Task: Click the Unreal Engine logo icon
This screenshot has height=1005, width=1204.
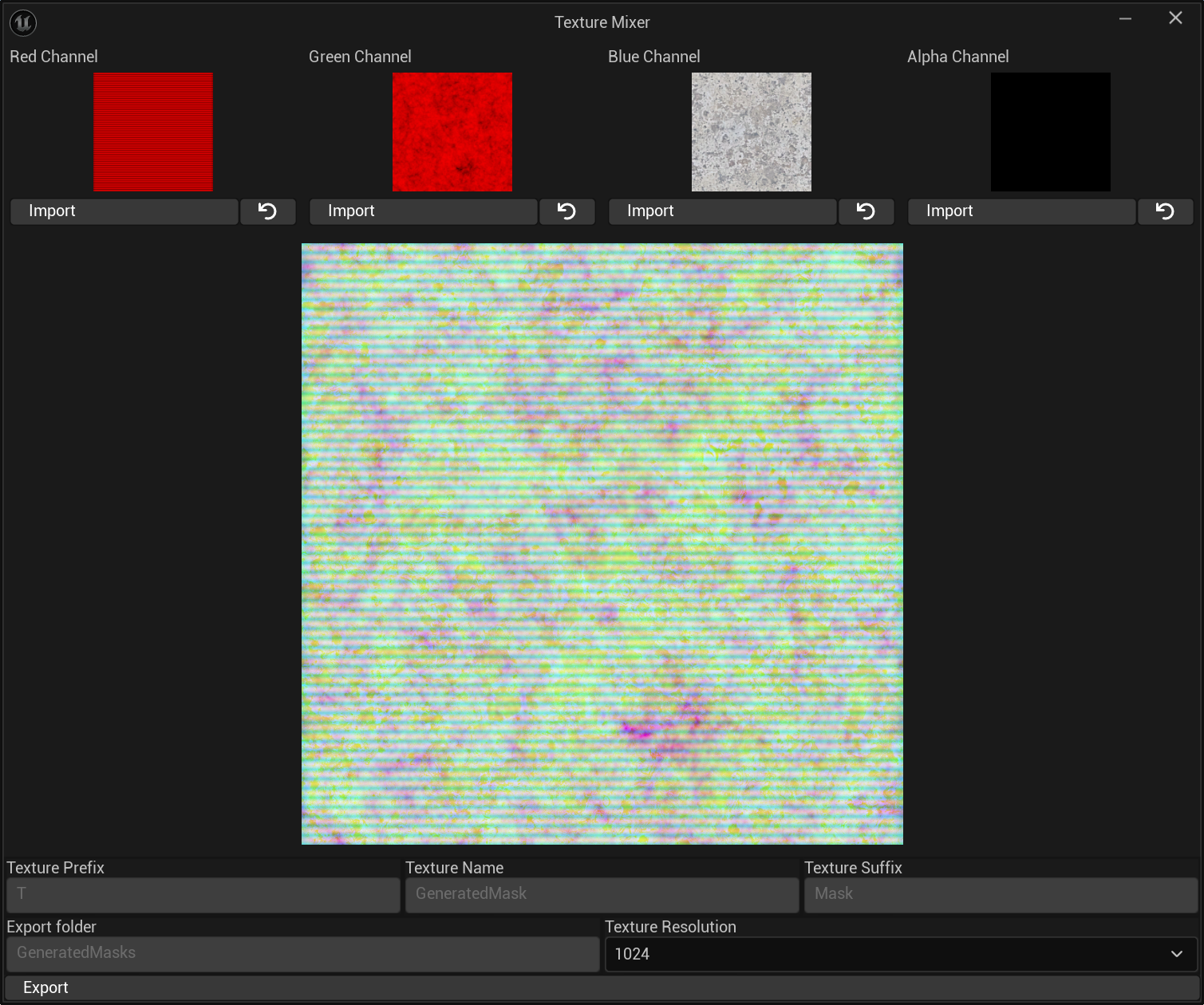Action: (23, 23)
